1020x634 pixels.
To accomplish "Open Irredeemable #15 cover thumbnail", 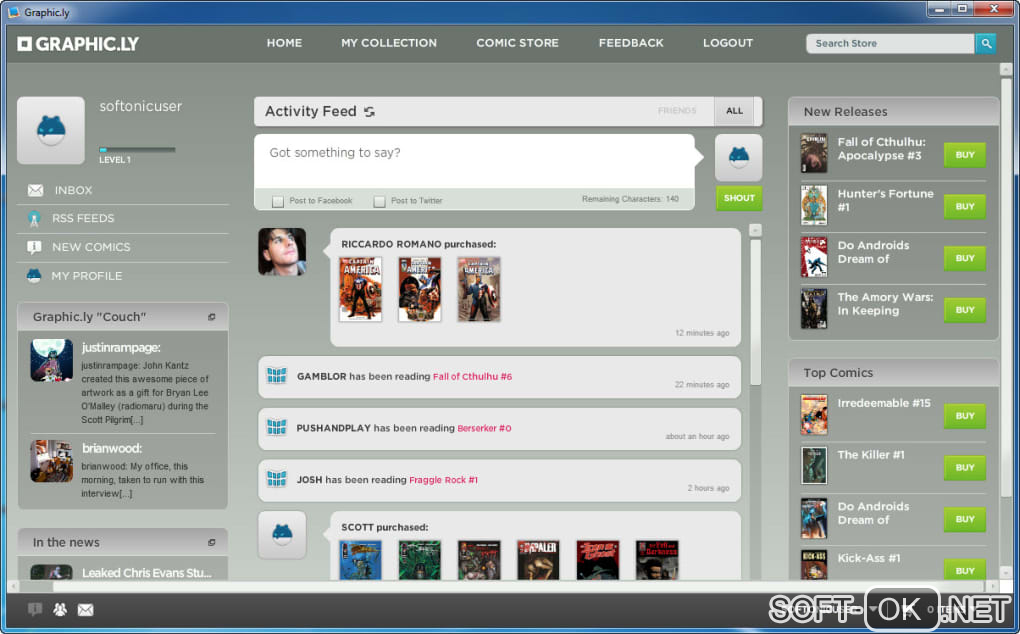I will (x=814, y=414).
